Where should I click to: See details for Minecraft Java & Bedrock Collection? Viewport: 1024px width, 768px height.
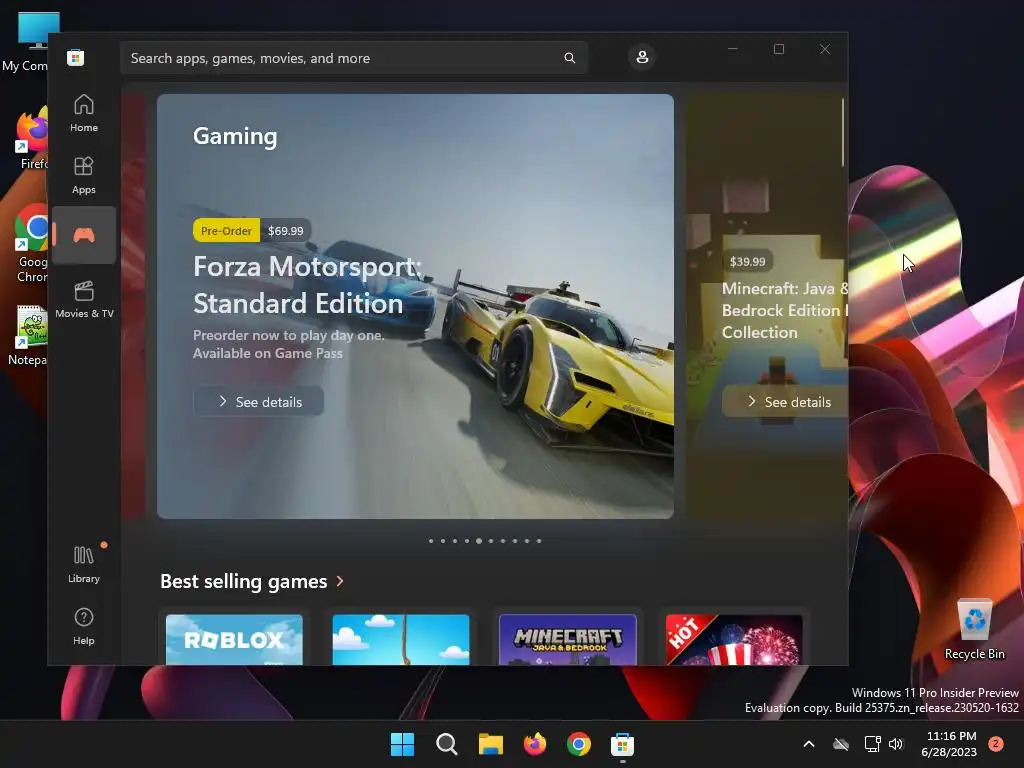[x=785, y=402]
